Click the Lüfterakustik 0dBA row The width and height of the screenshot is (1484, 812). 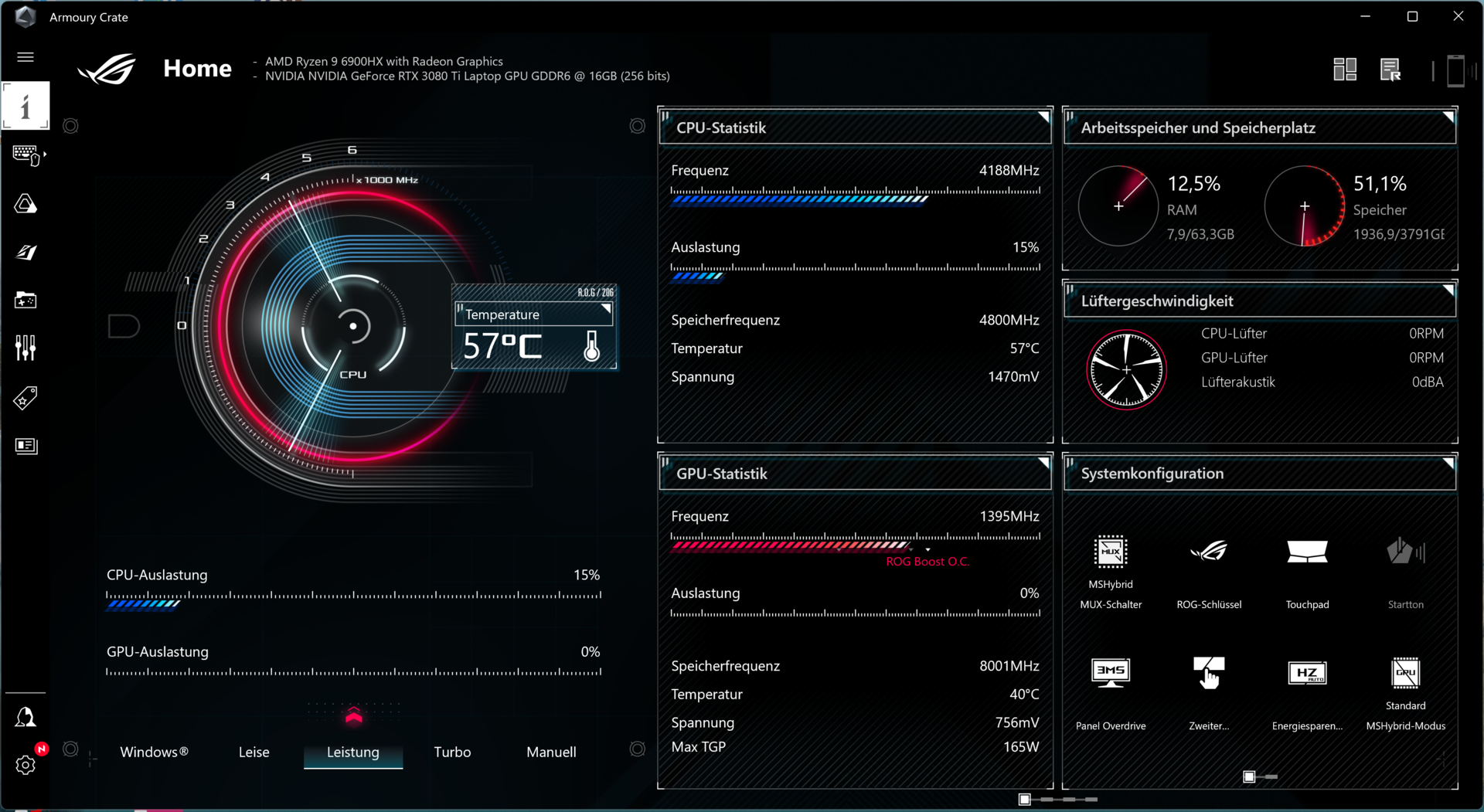(x=1322, y=382)
